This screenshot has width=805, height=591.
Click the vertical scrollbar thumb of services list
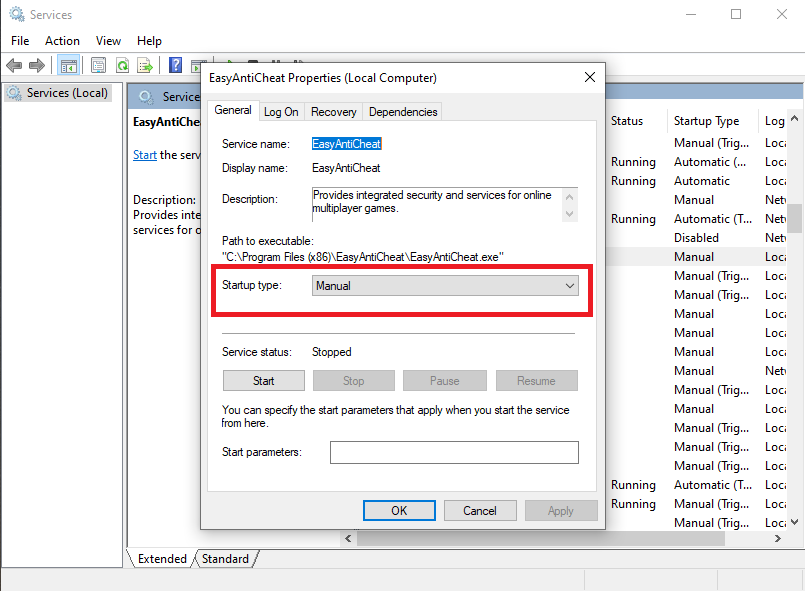click(795, 218)
